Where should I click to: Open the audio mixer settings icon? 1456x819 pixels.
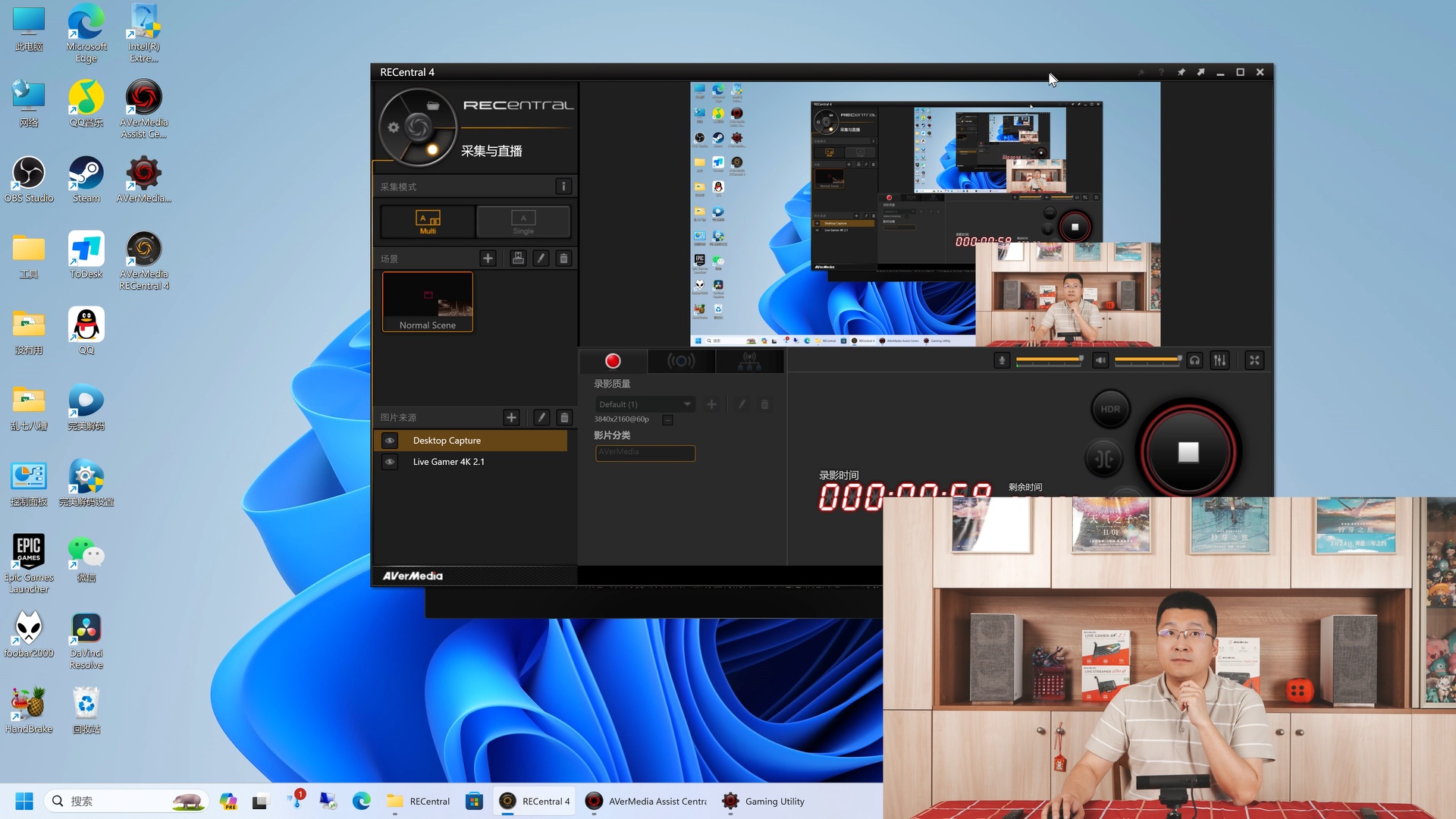(1219, 361)
